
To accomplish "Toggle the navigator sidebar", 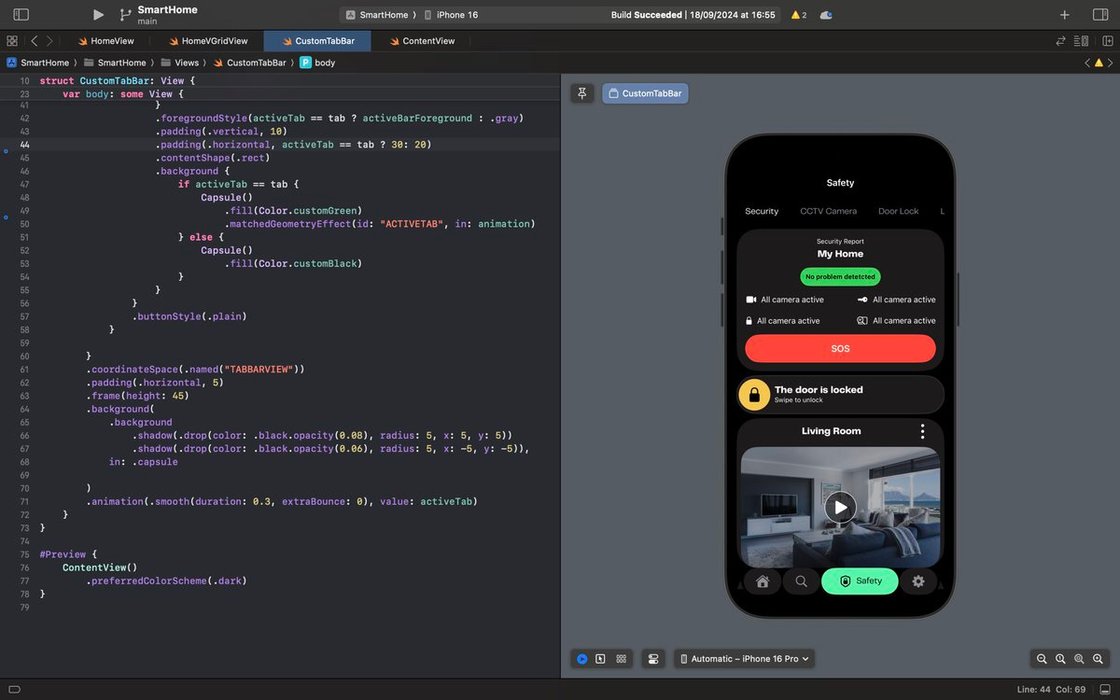I will tap(21, 14).
